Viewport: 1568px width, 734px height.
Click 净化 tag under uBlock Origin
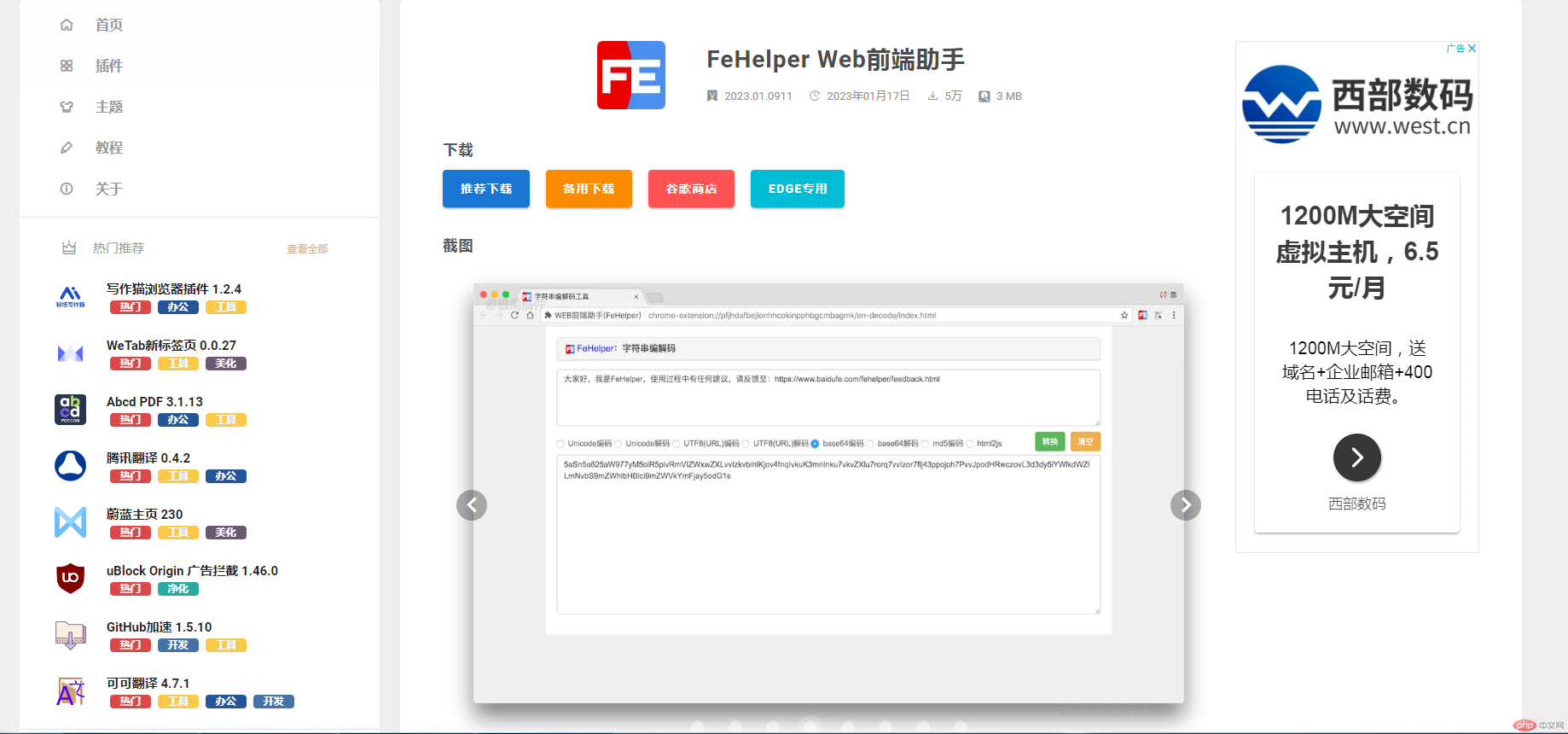(178, 589)
